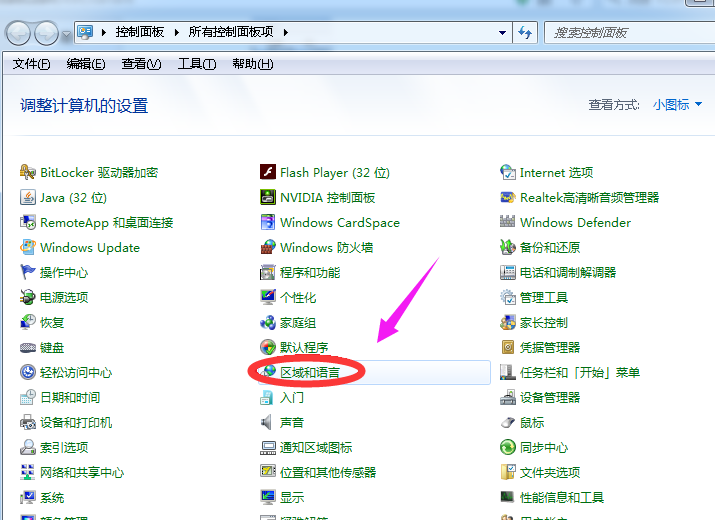Click the NVIDIA 控制面板 icon
The height and width of the screenshot is (520, 715).
click(x=268, y=197)
